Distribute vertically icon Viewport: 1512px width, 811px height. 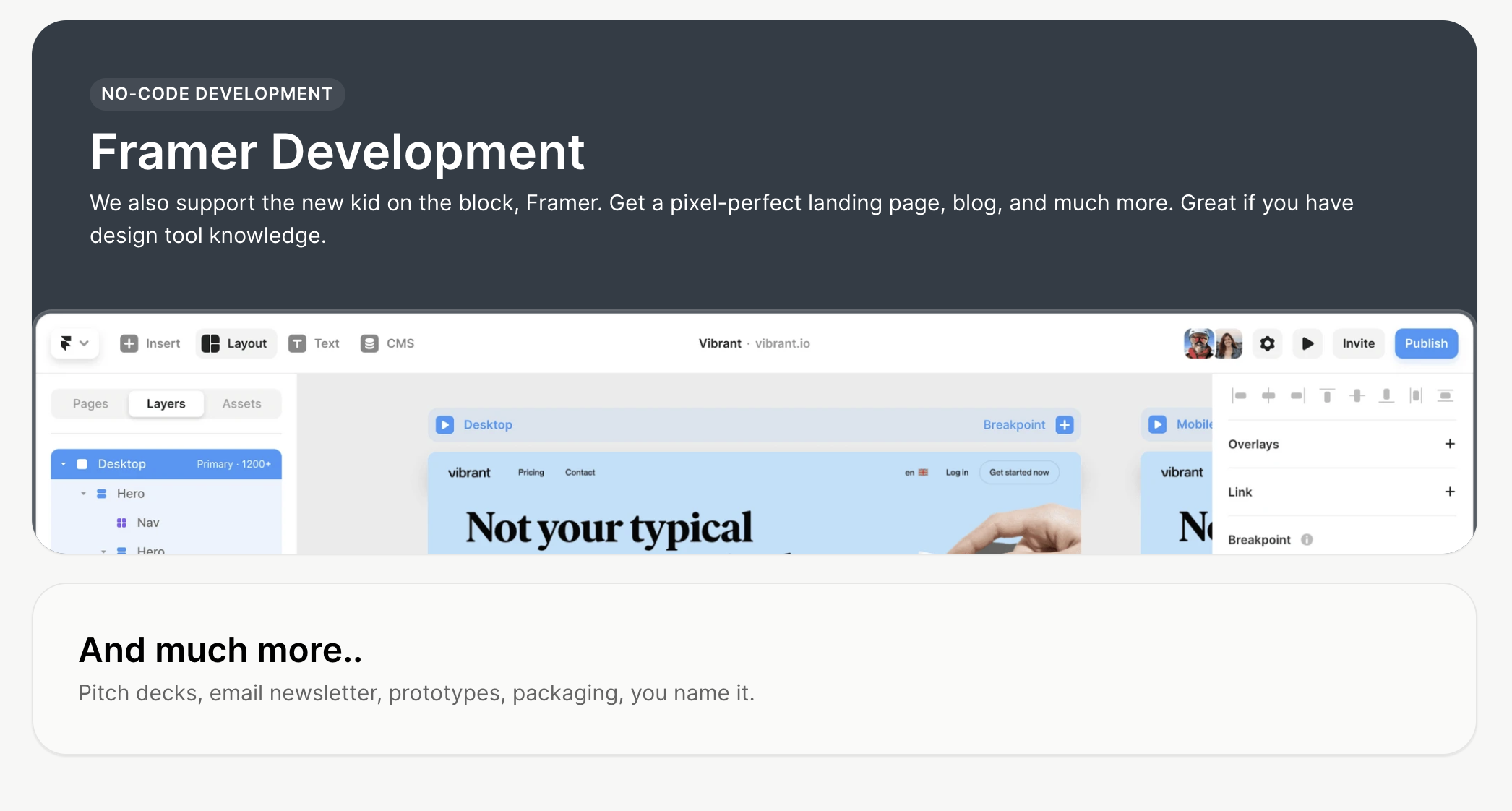(x=1446, y=395)
